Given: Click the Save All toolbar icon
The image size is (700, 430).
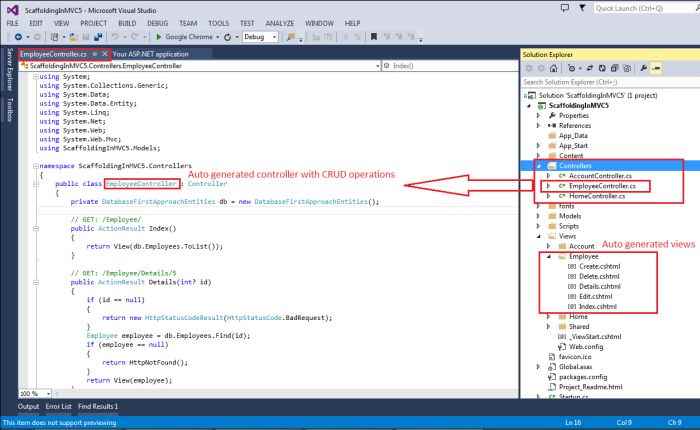Looking at the screenshot, I should 99,36.
